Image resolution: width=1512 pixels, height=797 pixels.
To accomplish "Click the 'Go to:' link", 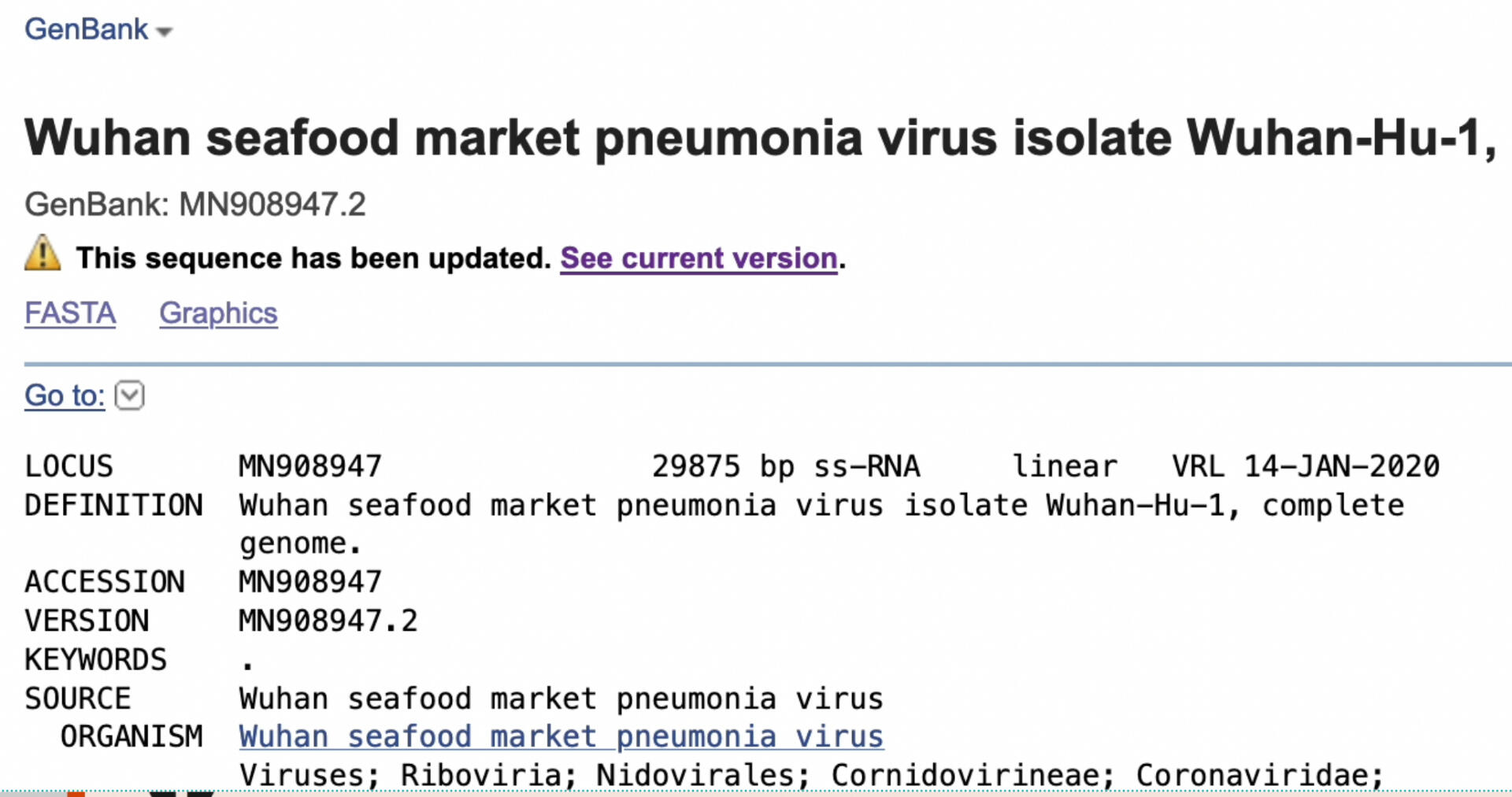I will click(65, 395).
